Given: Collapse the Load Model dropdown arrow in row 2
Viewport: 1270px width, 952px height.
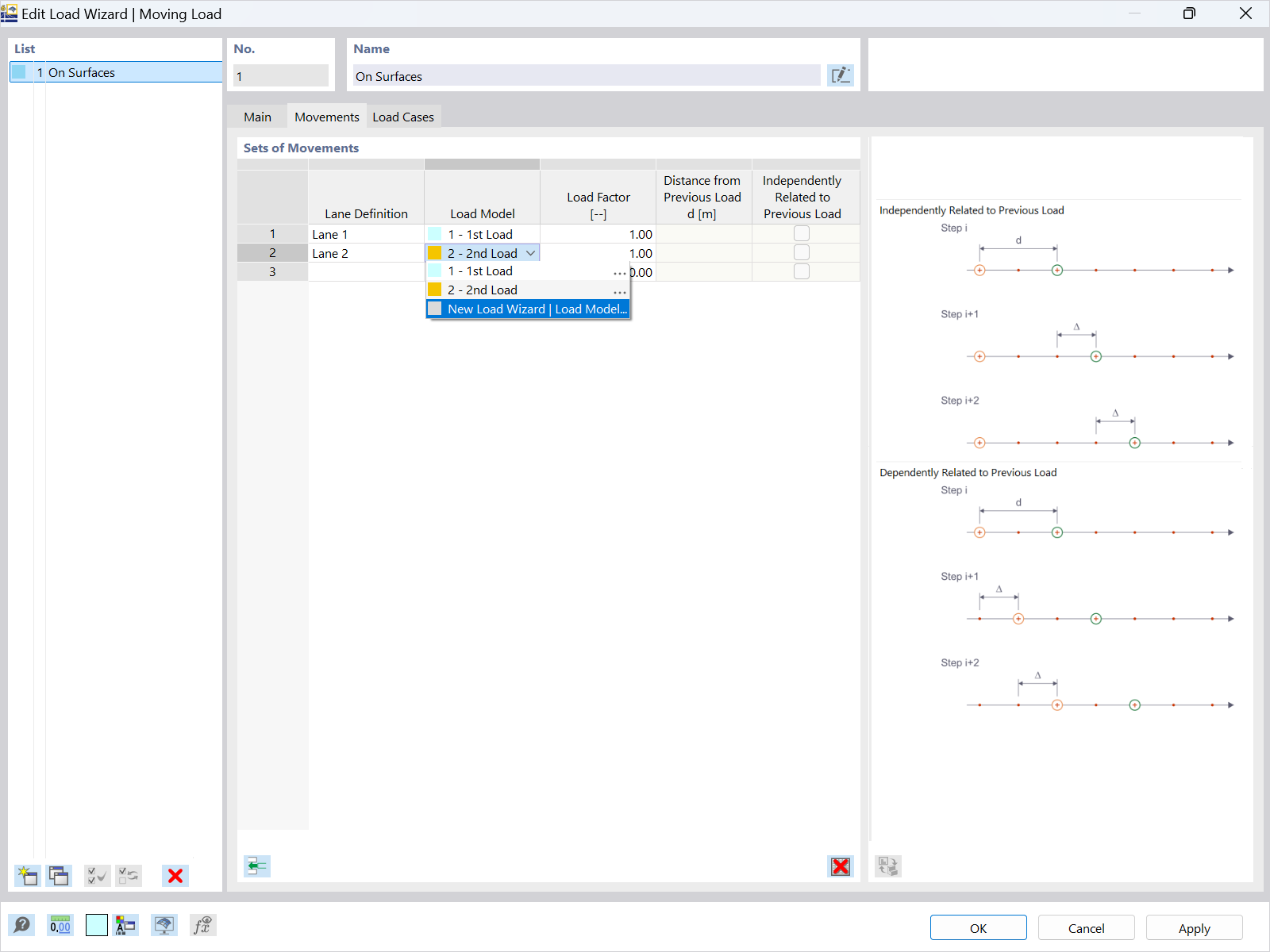Looking at the screenshot, I should coord(531,253).
